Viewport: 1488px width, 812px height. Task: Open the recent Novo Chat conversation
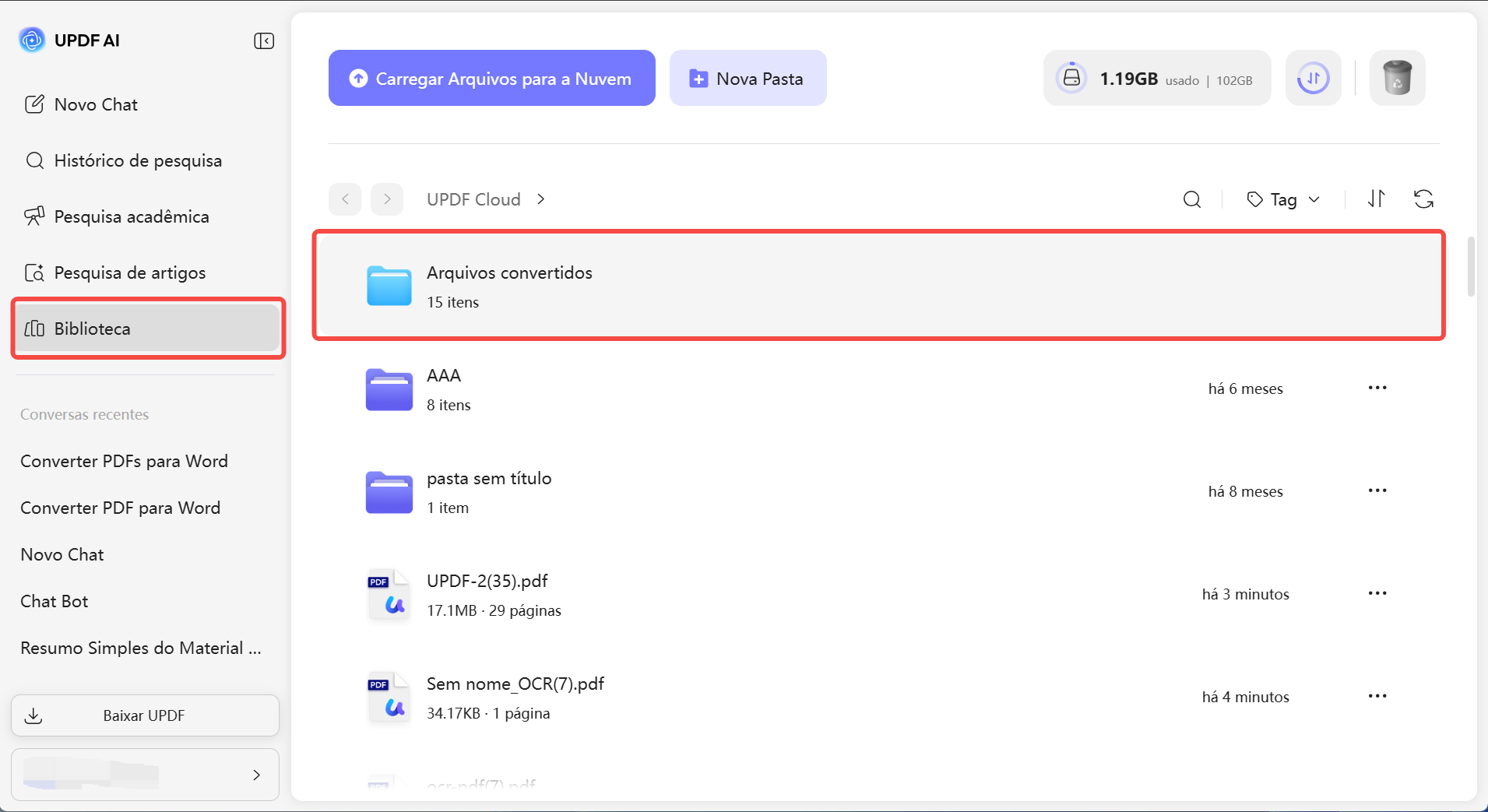[x=62, y=554]
